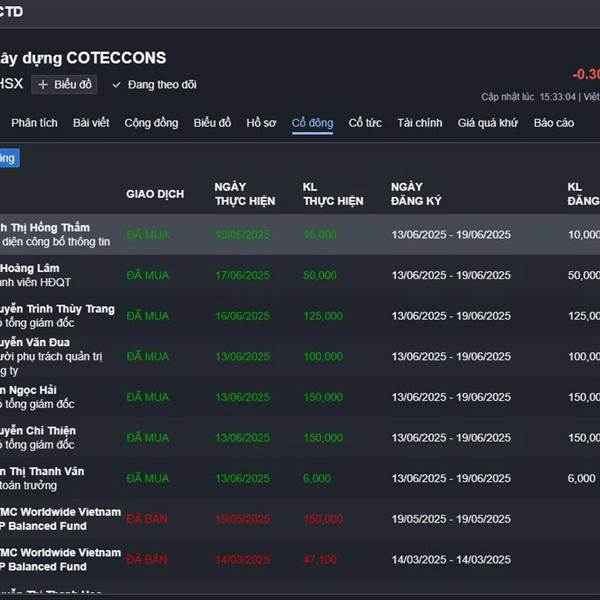Open the Giá quá khứ tab

[x=488, y=123]
